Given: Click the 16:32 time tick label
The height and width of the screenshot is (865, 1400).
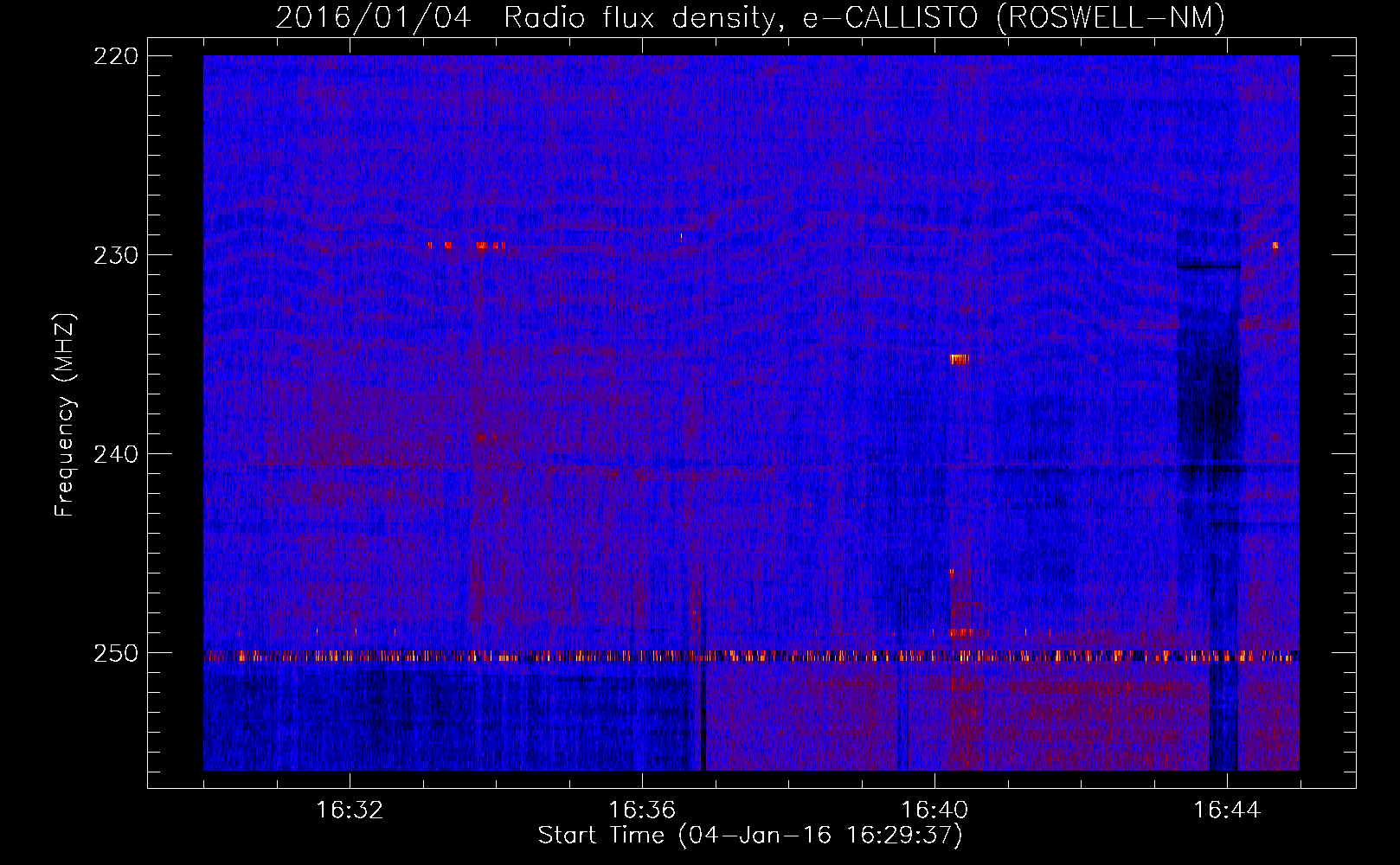Looking at the screenshot, I should tap(350, 811).
